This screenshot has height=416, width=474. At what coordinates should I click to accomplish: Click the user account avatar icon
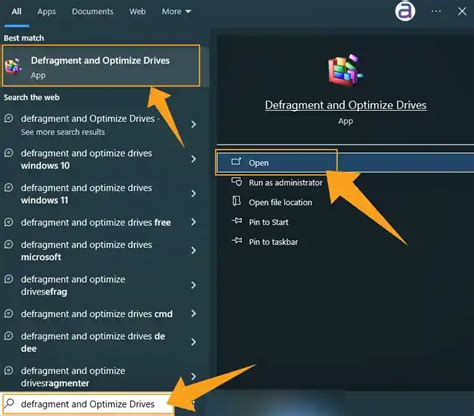[405, 11]
